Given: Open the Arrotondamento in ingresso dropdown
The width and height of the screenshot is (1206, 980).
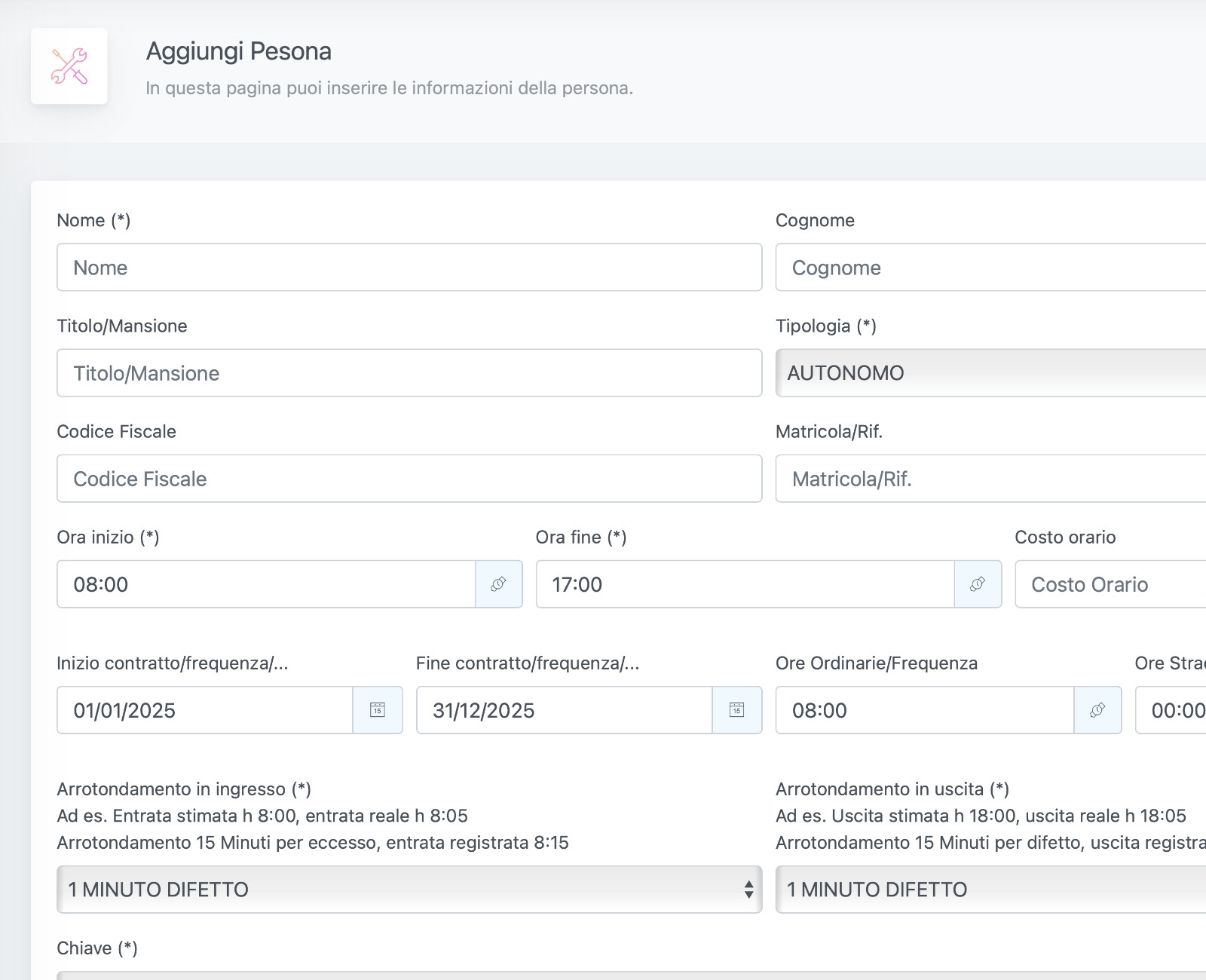Looking at the screenshot, I should point(409,890).
